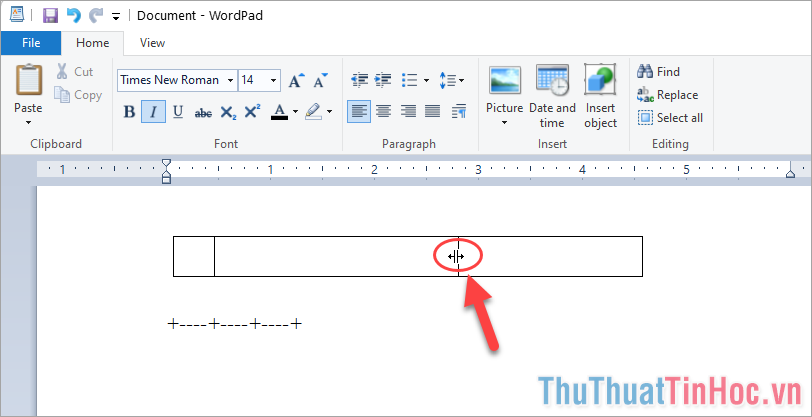Start a bulleted list

(x=410, y=80)
